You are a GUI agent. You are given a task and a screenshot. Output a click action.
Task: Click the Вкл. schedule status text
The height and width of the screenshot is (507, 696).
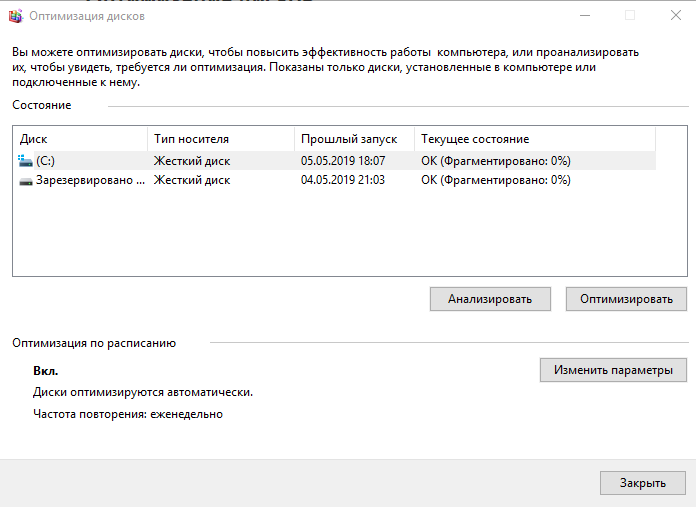tap(46, 371)
